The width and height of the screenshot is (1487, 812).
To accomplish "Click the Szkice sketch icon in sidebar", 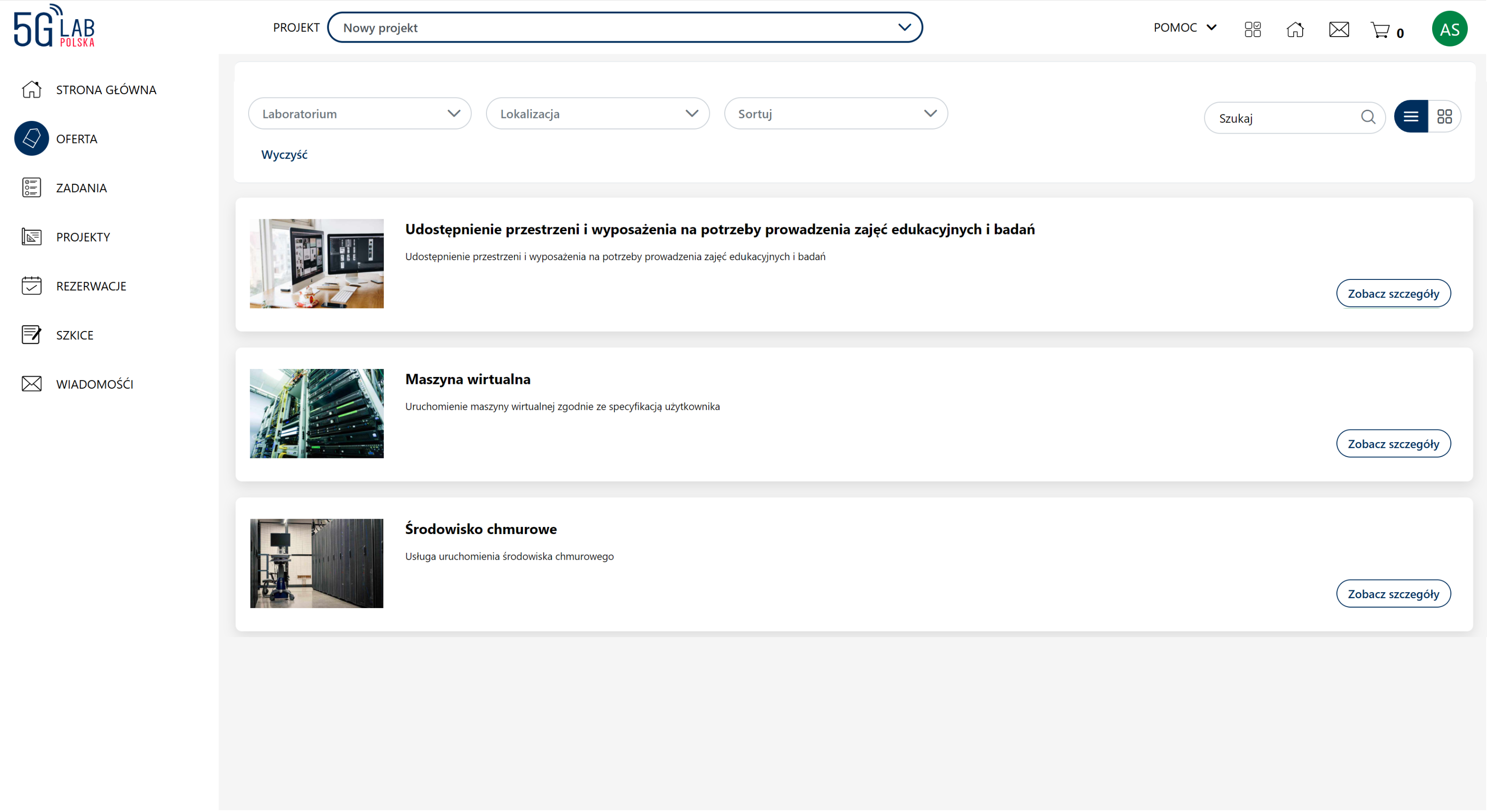I will coord(31,335).
